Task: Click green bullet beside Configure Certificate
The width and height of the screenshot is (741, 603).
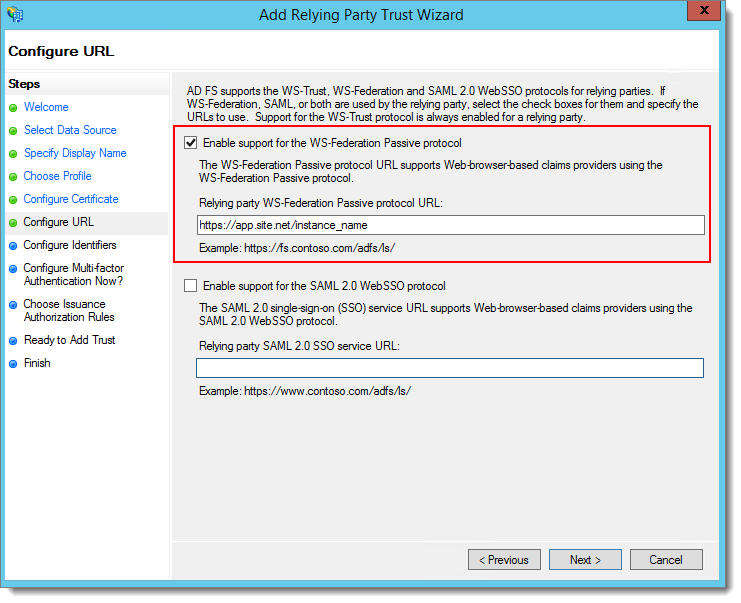Action: point(13,200)
